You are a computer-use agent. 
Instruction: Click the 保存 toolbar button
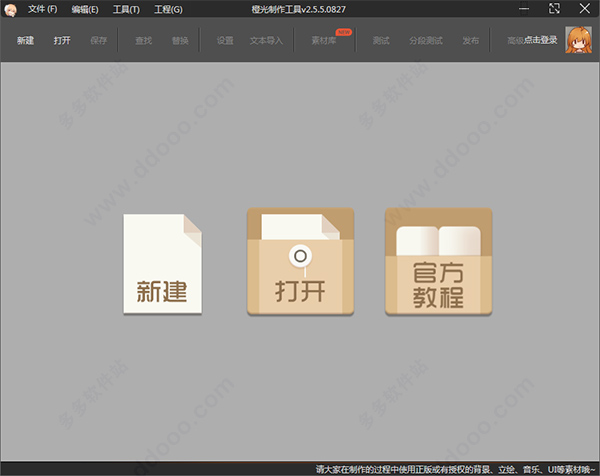tap(98, 41)
